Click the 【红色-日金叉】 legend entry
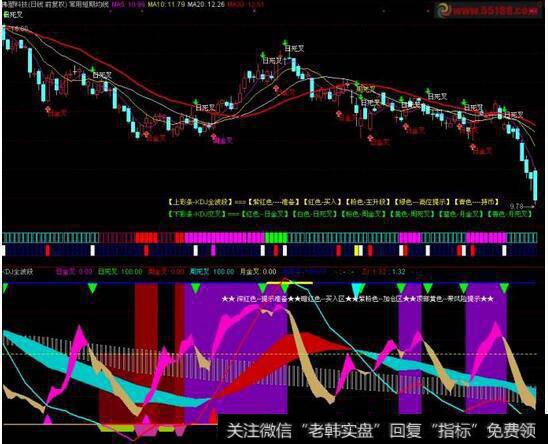Viewport: 548px width, 444px height. [265, 213]
